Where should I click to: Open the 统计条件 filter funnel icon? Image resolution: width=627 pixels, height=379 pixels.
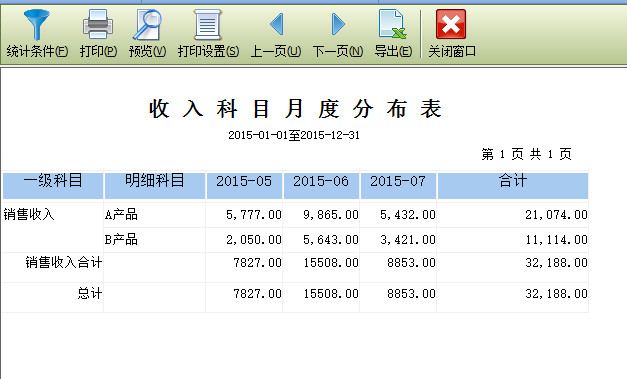[x=37, y=25]
